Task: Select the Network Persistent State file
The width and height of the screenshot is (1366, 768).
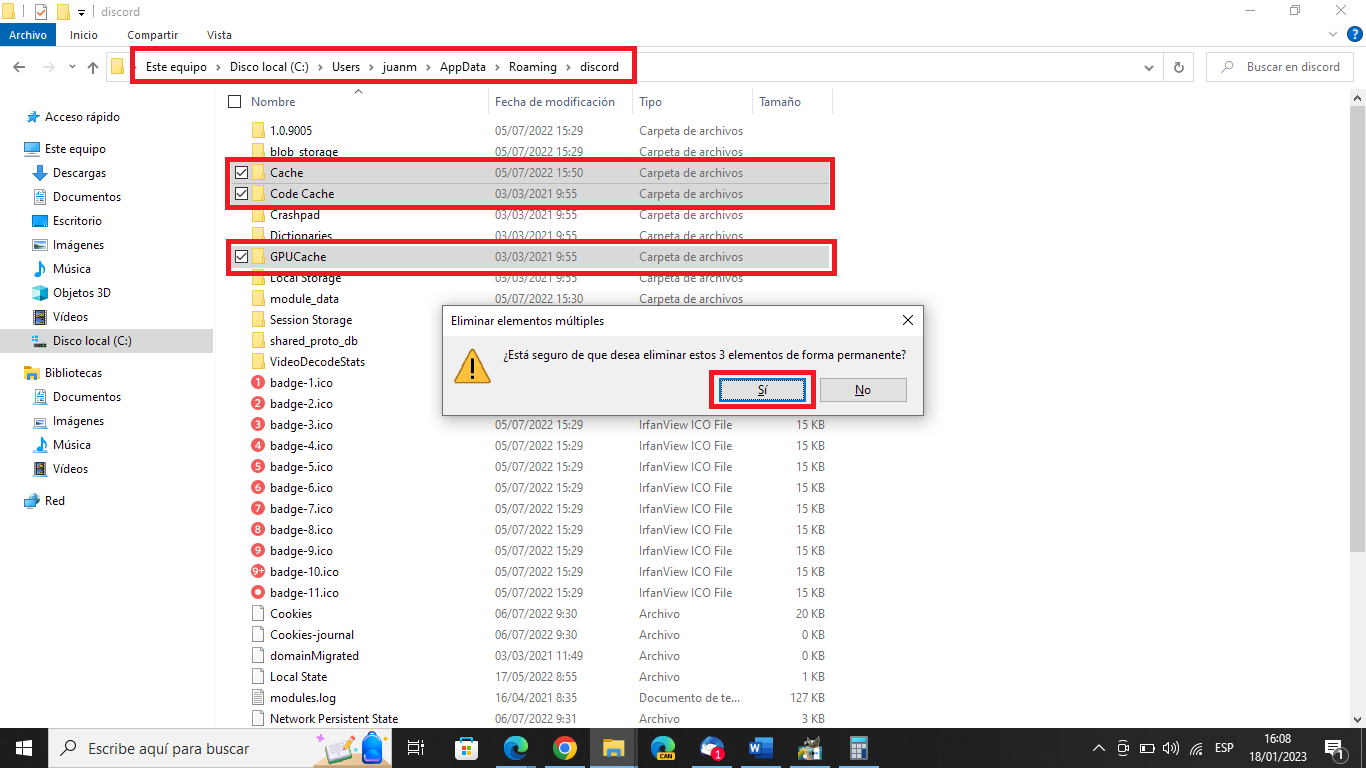Action: 334,719
